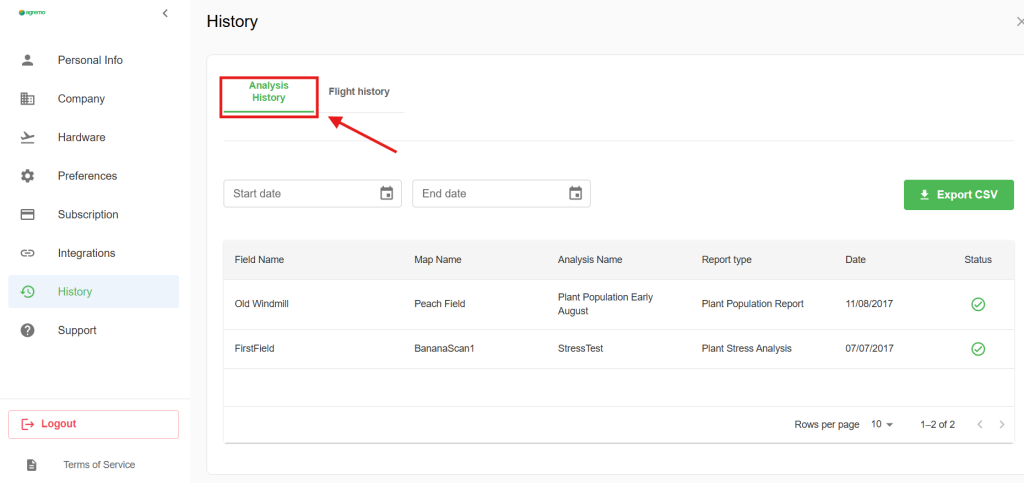Click the Support question mark icon
The image size is (1024, 483).
[x=28, y=330]
